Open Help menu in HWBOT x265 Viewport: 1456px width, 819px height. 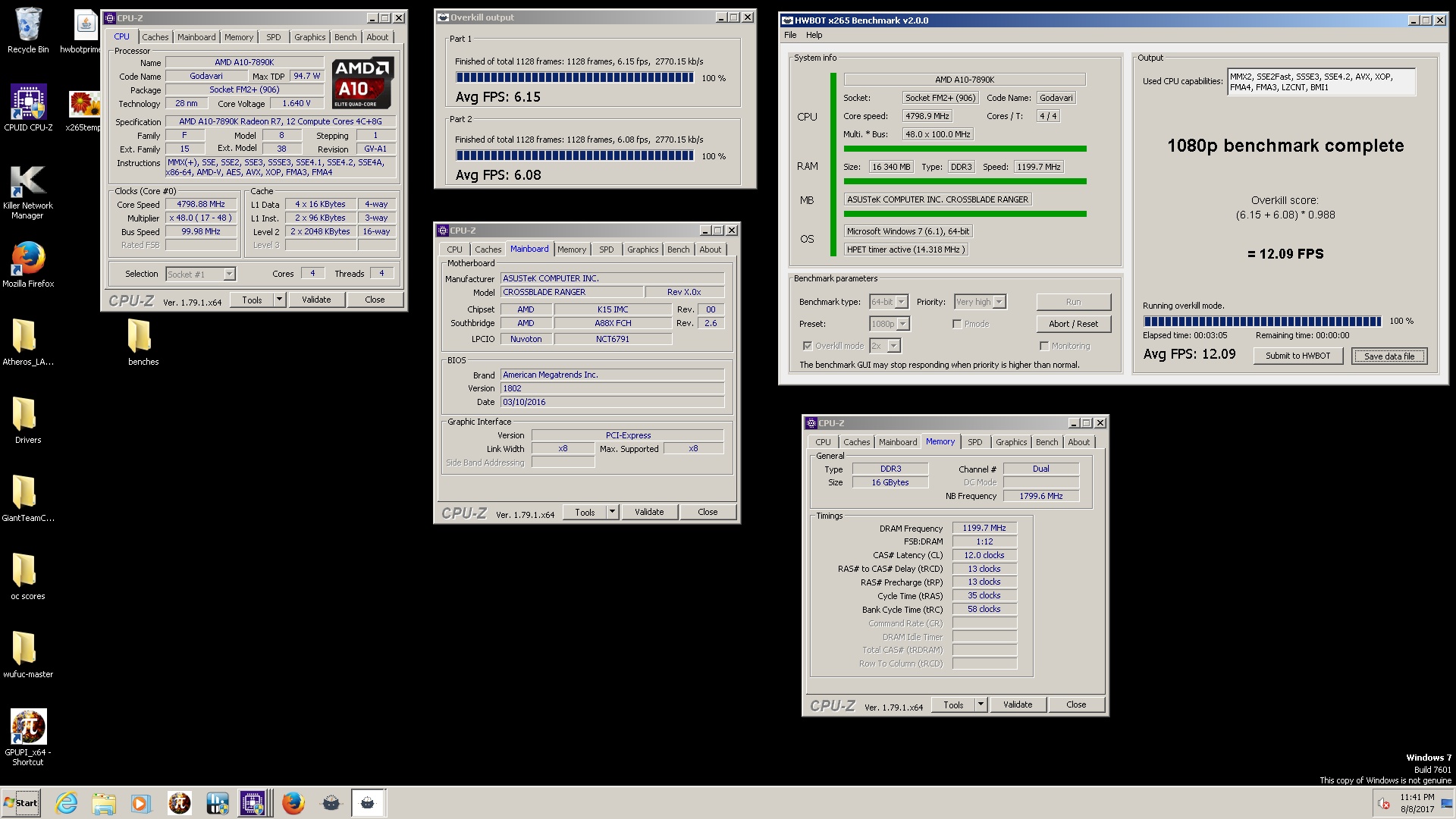point(814,35)
